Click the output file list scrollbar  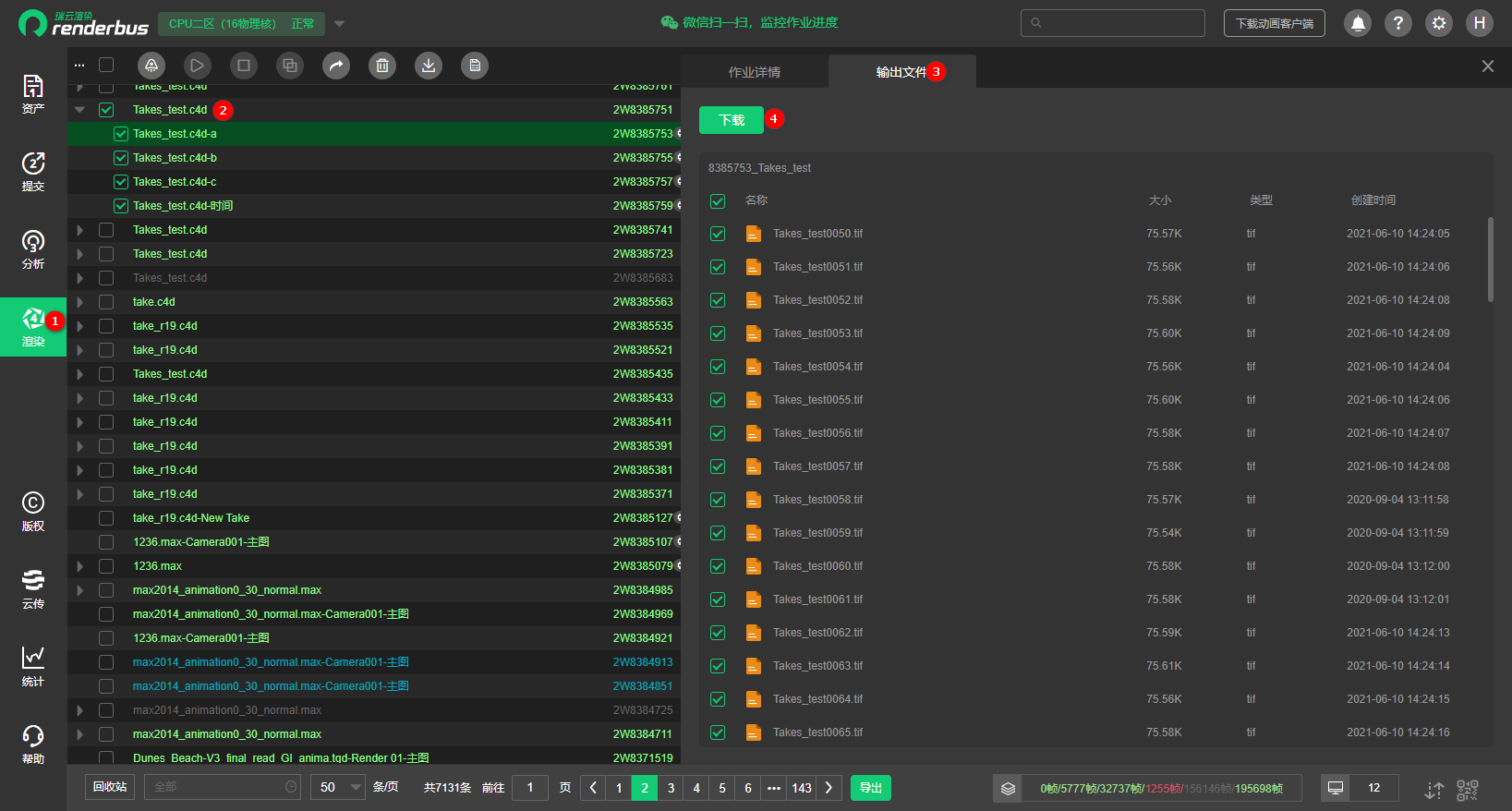tap(1490, 260)
